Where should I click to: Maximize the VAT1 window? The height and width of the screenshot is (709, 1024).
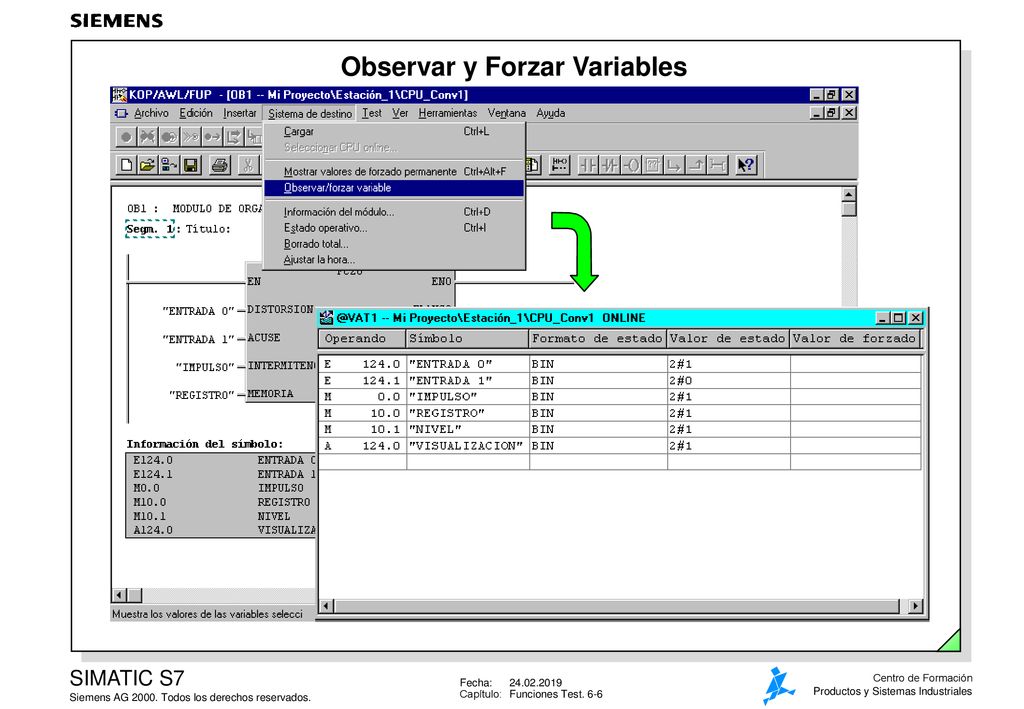tap(899, 318)
